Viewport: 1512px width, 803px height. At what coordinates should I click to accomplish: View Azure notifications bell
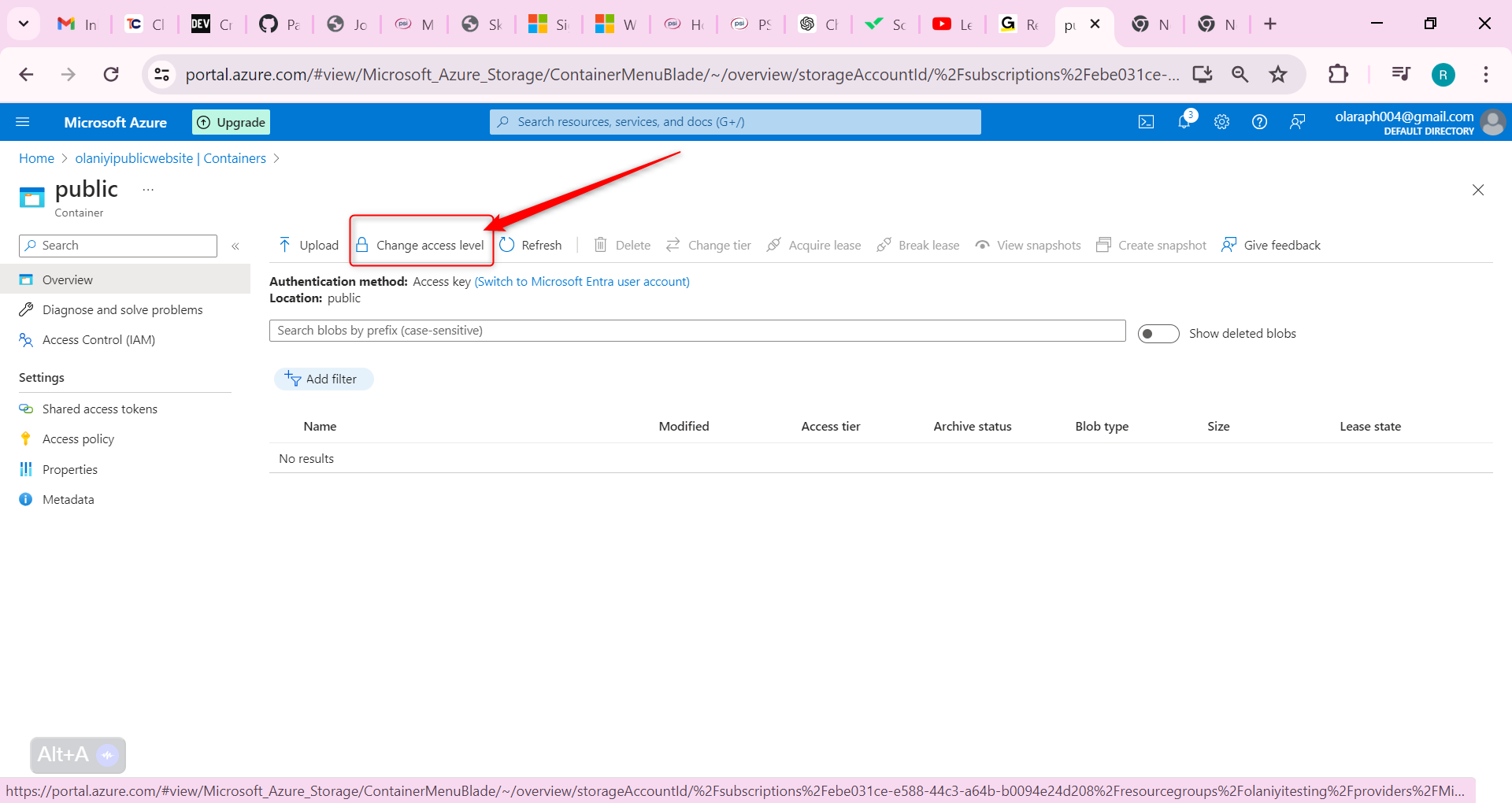[1184, 120]
